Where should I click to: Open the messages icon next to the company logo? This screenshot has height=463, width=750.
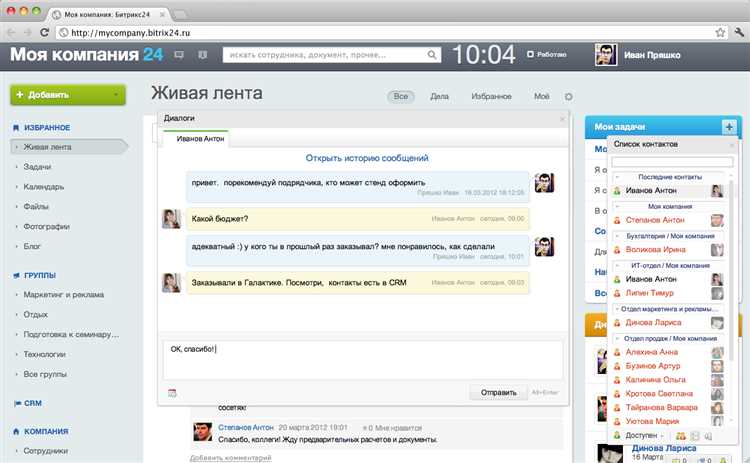[x=179, y=55]
